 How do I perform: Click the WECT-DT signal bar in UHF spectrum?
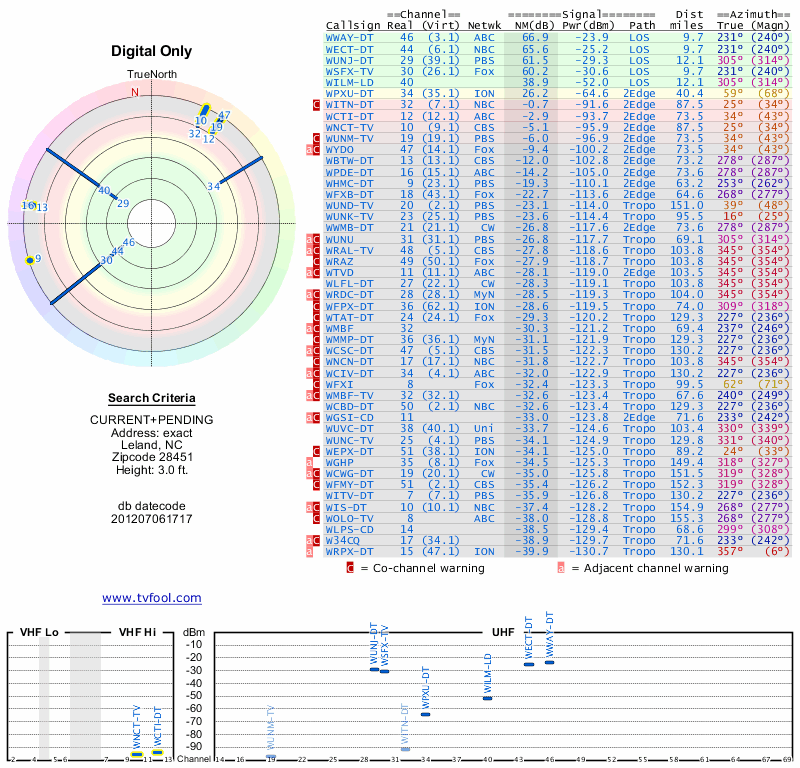point(529,664)
